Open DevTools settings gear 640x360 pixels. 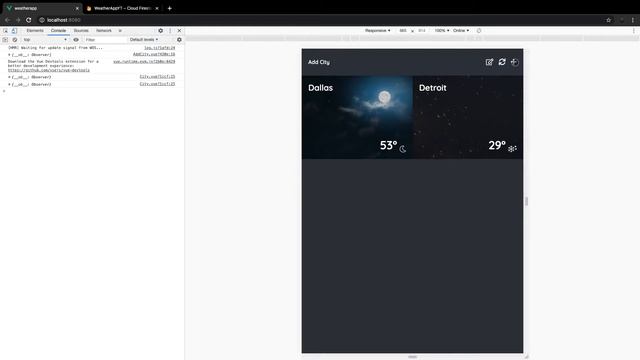160,31
